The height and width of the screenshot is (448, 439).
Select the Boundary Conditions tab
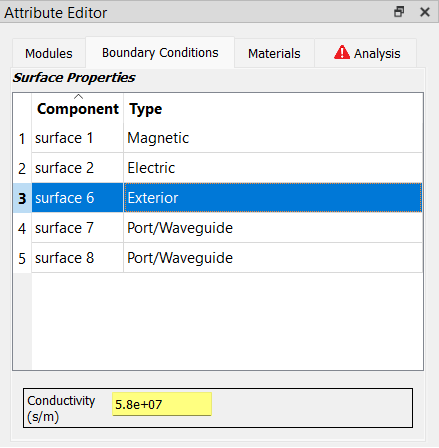[160, 53]
